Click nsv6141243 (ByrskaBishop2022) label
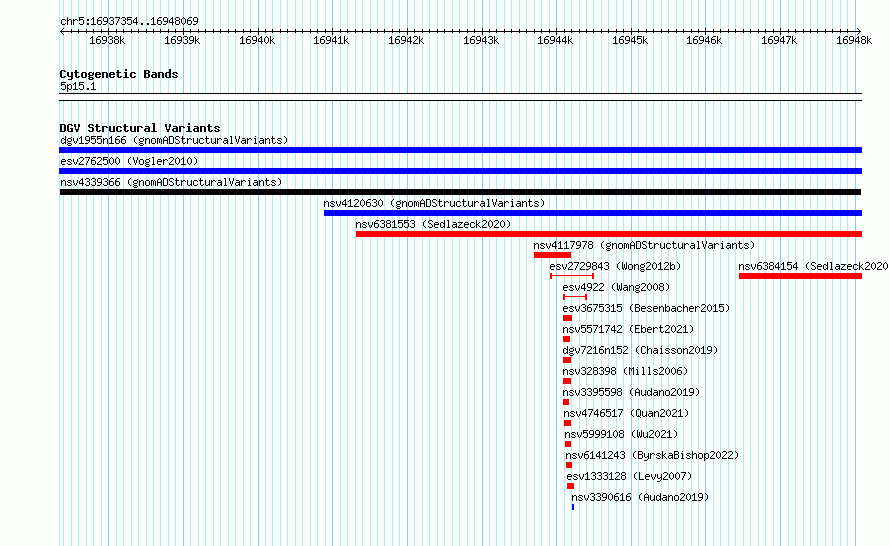 coord(652,455)
